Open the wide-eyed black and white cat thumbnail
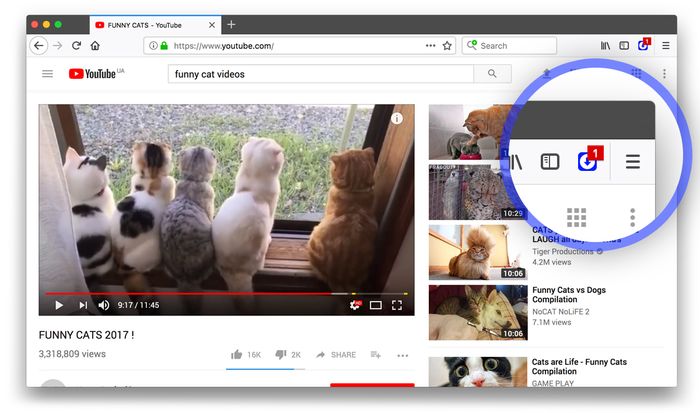The height and width of the screenshot is (413, 700). 478,371
